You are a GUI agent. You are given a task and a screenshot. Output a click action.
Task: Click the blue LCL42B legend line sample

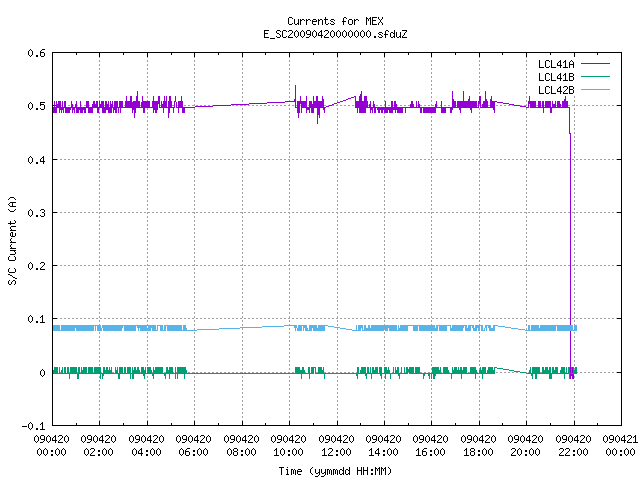pos(595,90)
